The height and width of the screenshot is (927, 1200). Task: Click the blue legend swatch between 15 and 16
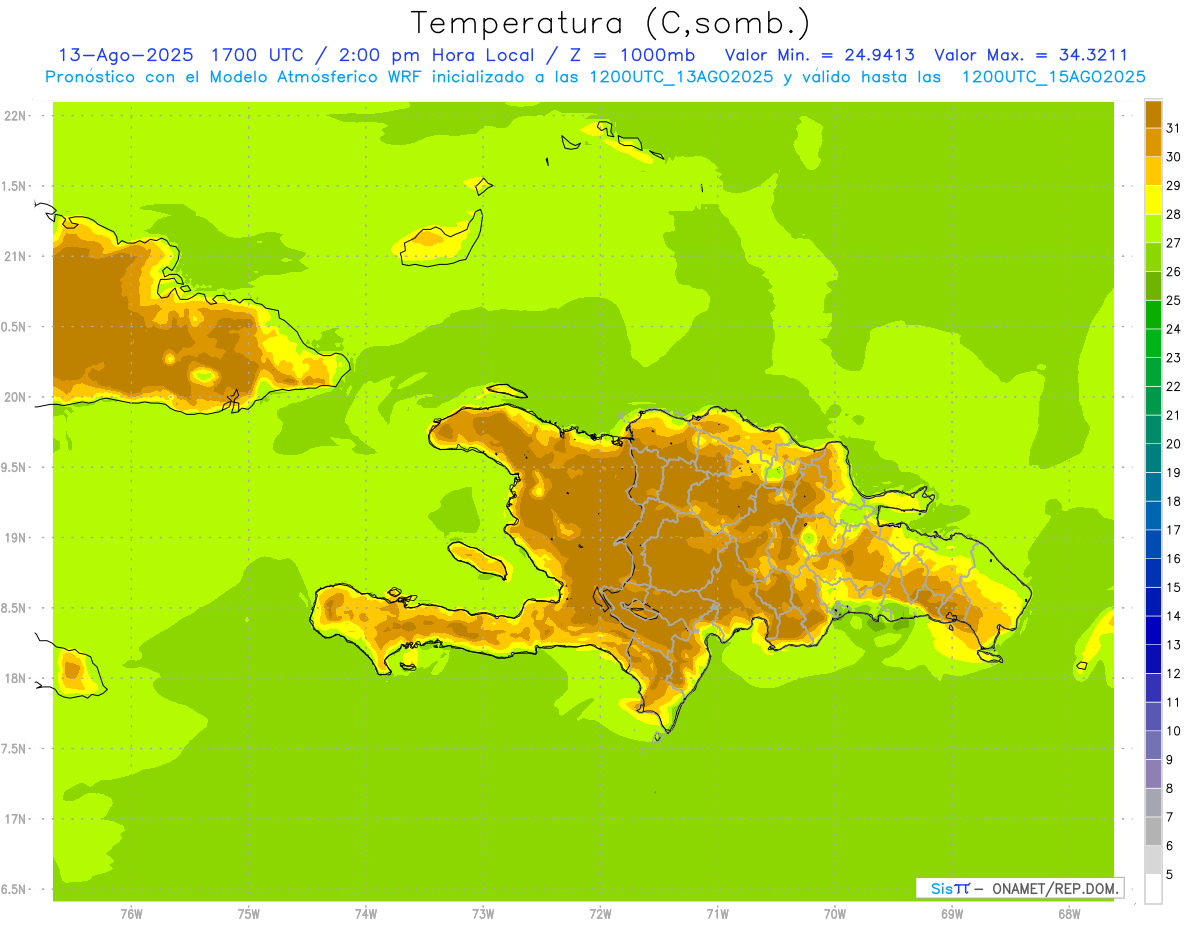pyautogui.click(x=1153, y=573)
